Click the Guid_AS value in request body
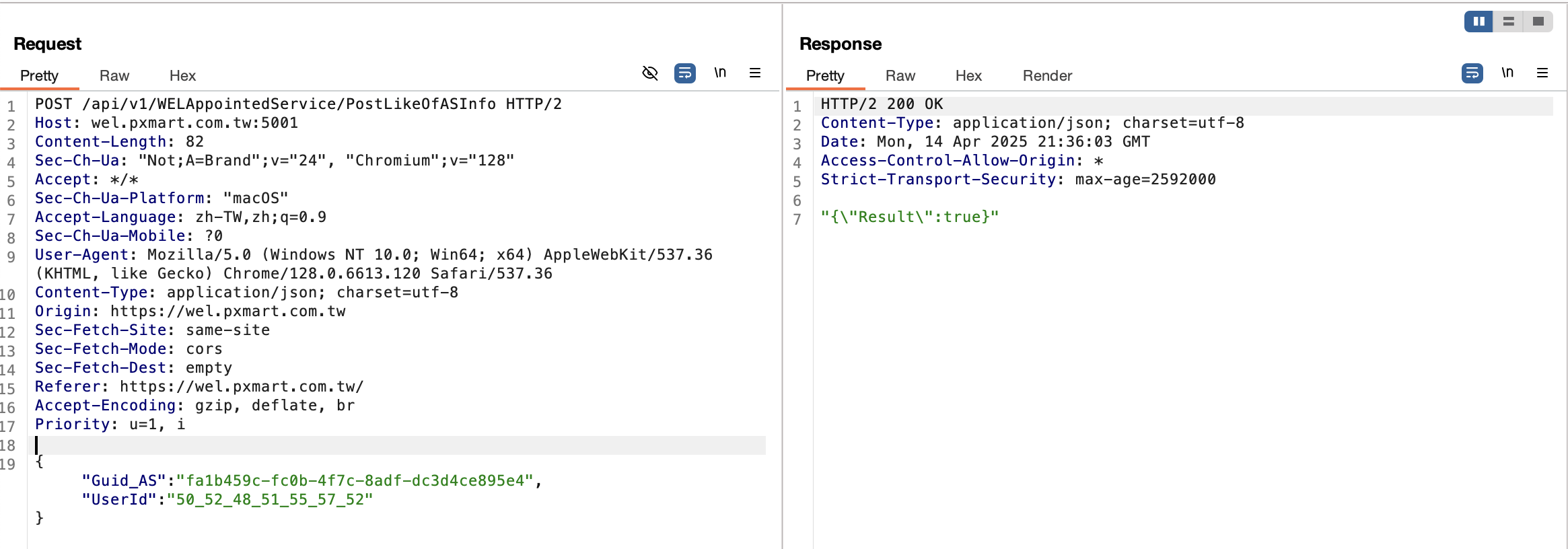The width and height of the screenshot is (1568, 549). click(355, 481)
